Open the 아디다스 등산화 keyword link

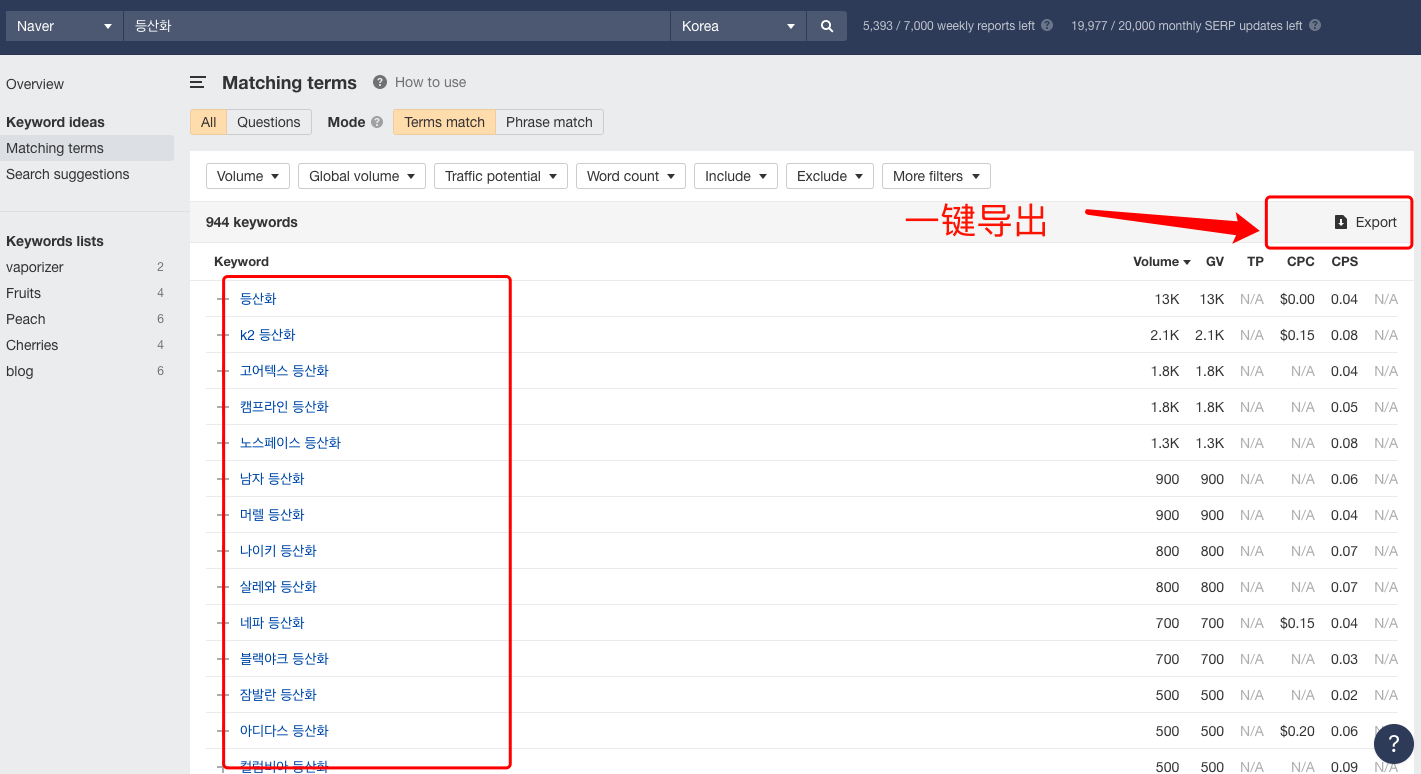point(284,731)
